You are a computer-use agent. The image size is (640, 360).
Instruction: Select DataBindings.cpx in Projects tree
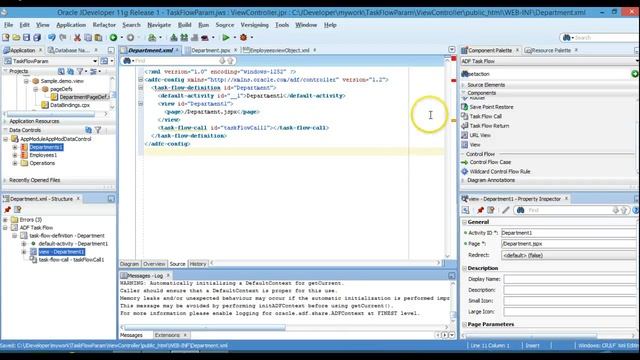click(70, 105)
